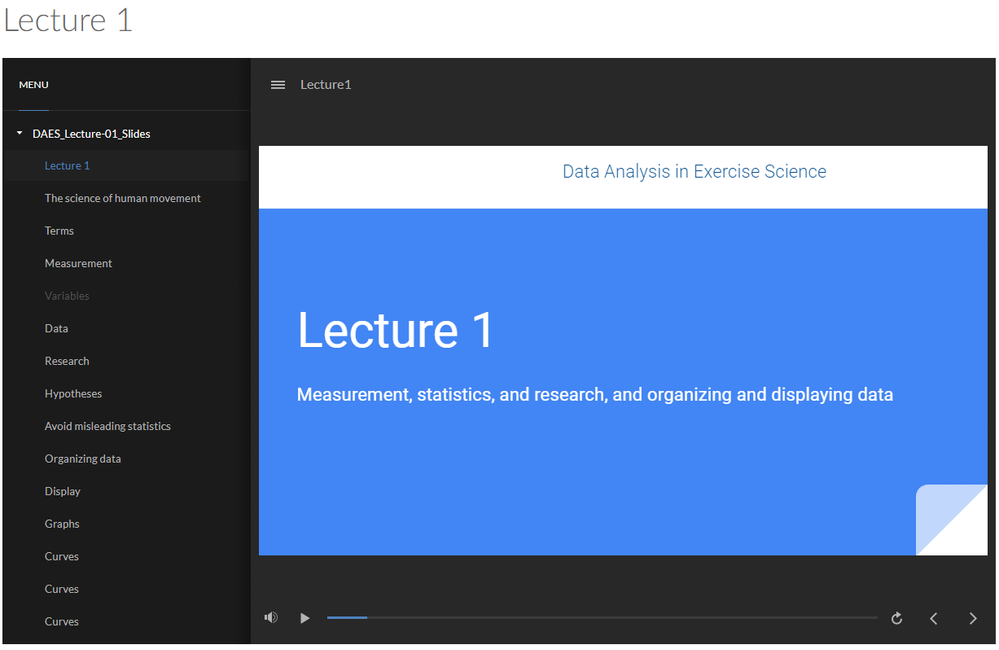Select Measurement in the slide menu
Viewport: 999px width, 650px height.
click(78, 263)
